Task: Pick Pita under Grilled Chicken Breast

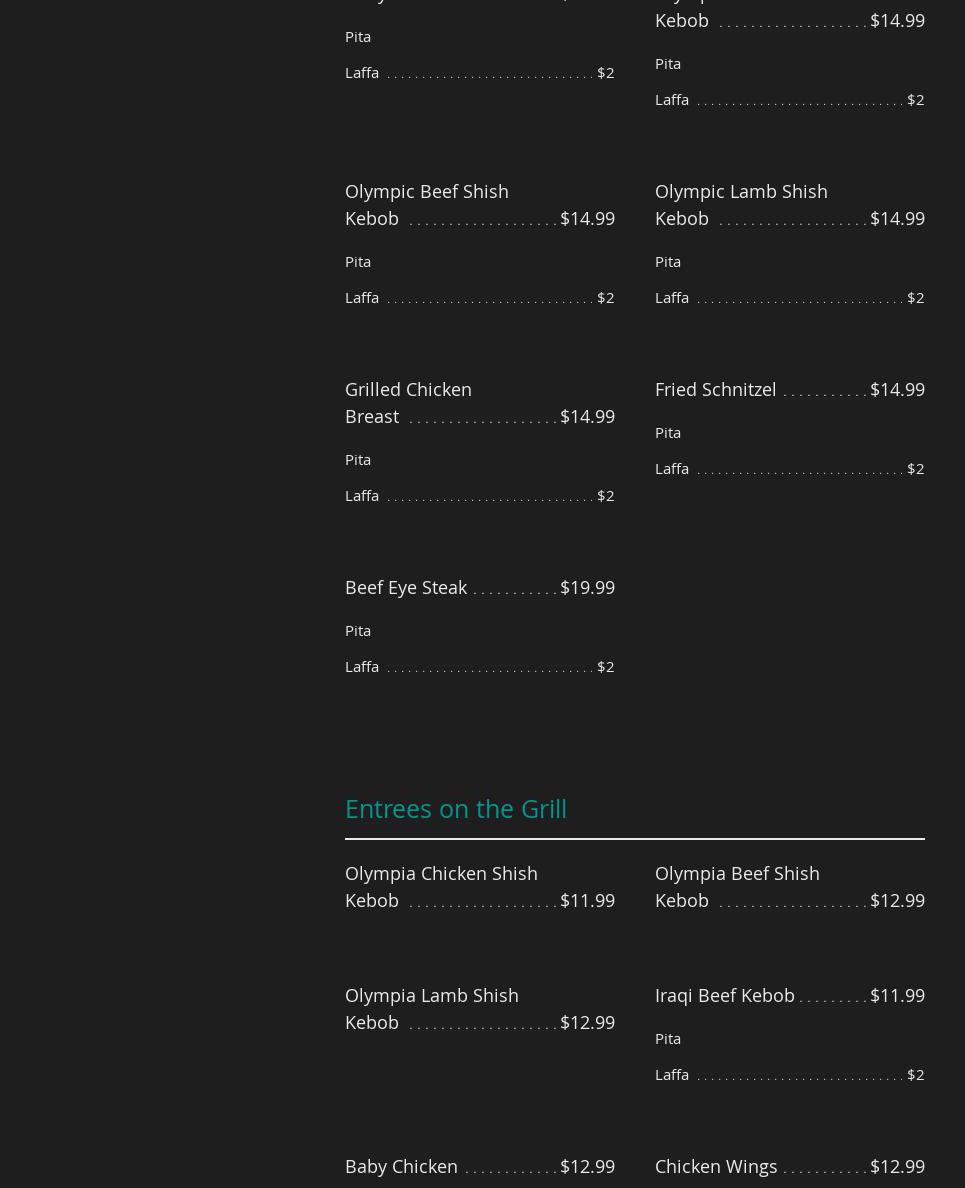Action: tap(358, 459)
